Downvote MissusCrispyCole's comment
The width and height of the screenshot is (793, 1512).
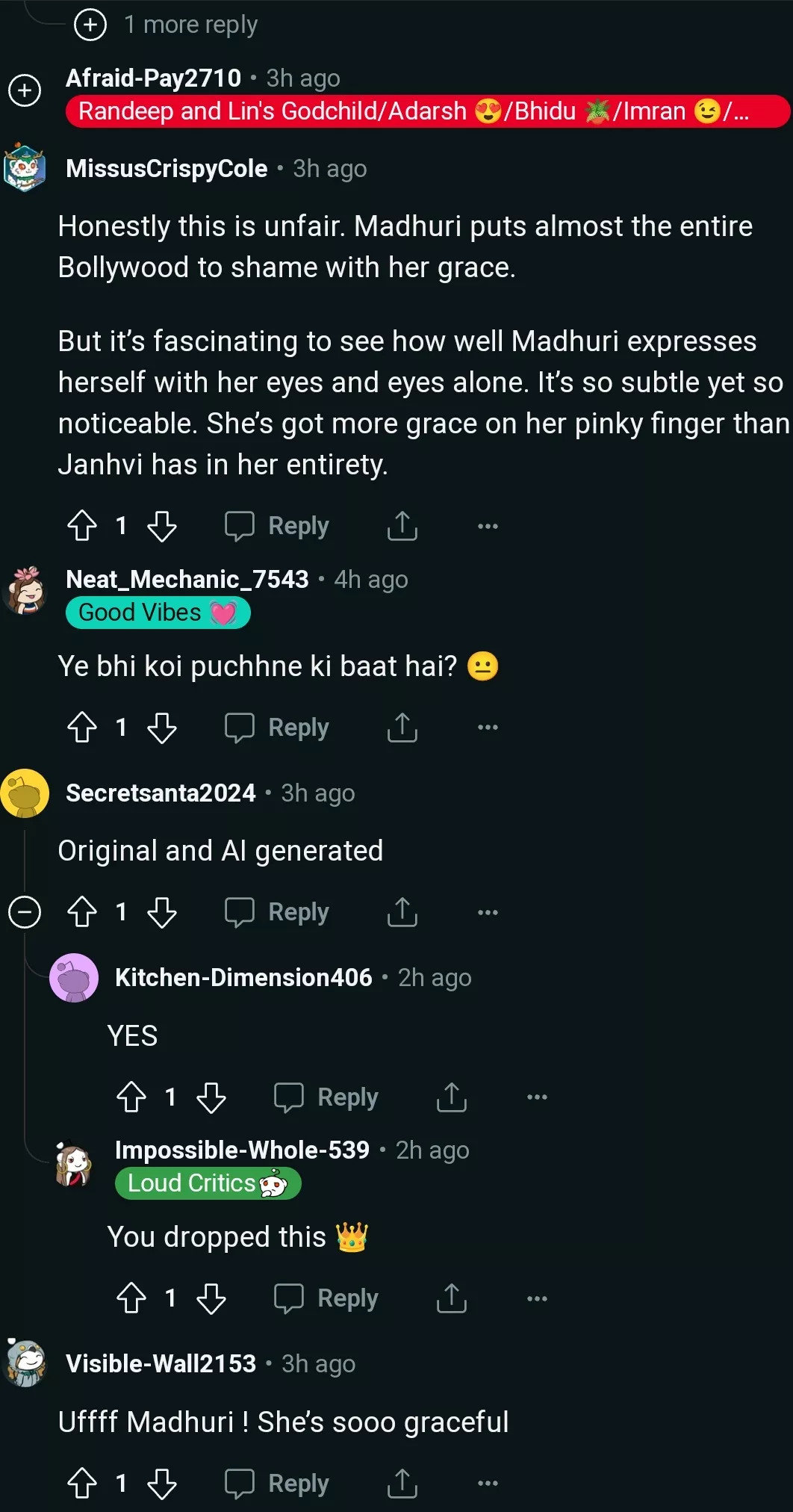(x=162, y=526)
